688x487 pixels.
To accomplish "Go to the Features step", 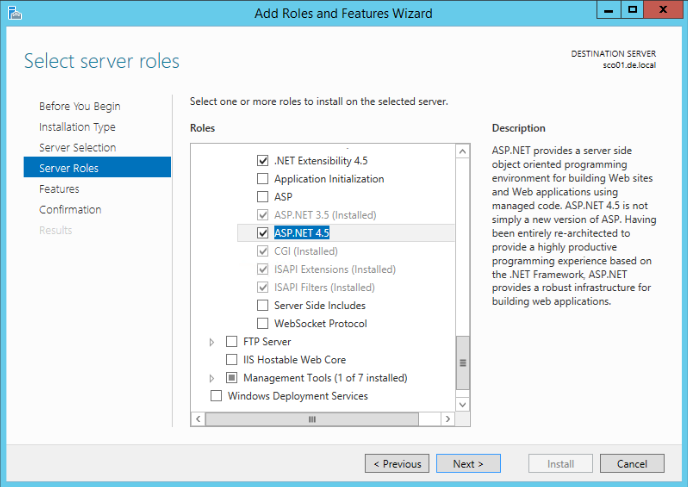I will [x=59, y=189].
